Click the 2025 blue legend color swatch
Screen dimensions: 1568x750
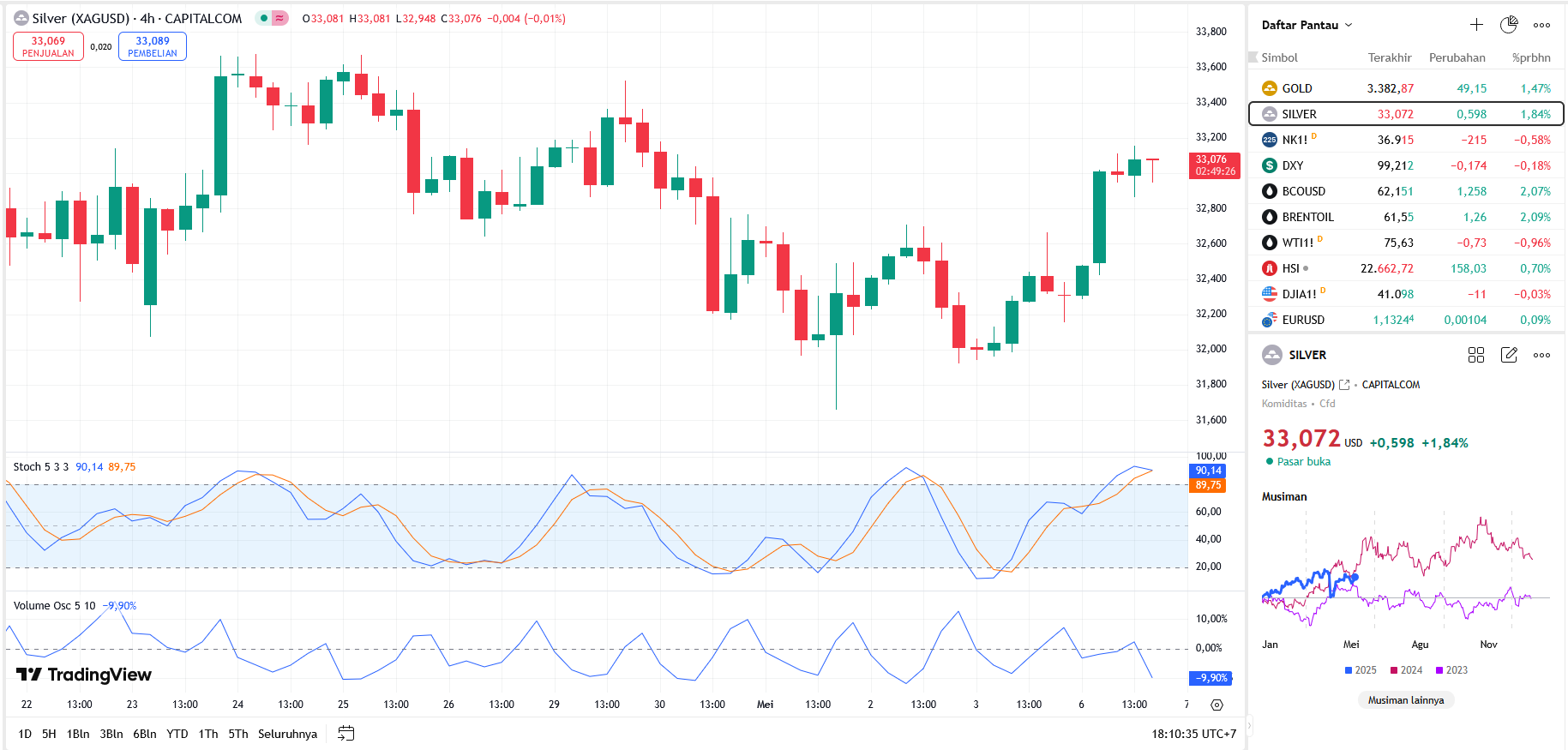tap(1349, 670)
